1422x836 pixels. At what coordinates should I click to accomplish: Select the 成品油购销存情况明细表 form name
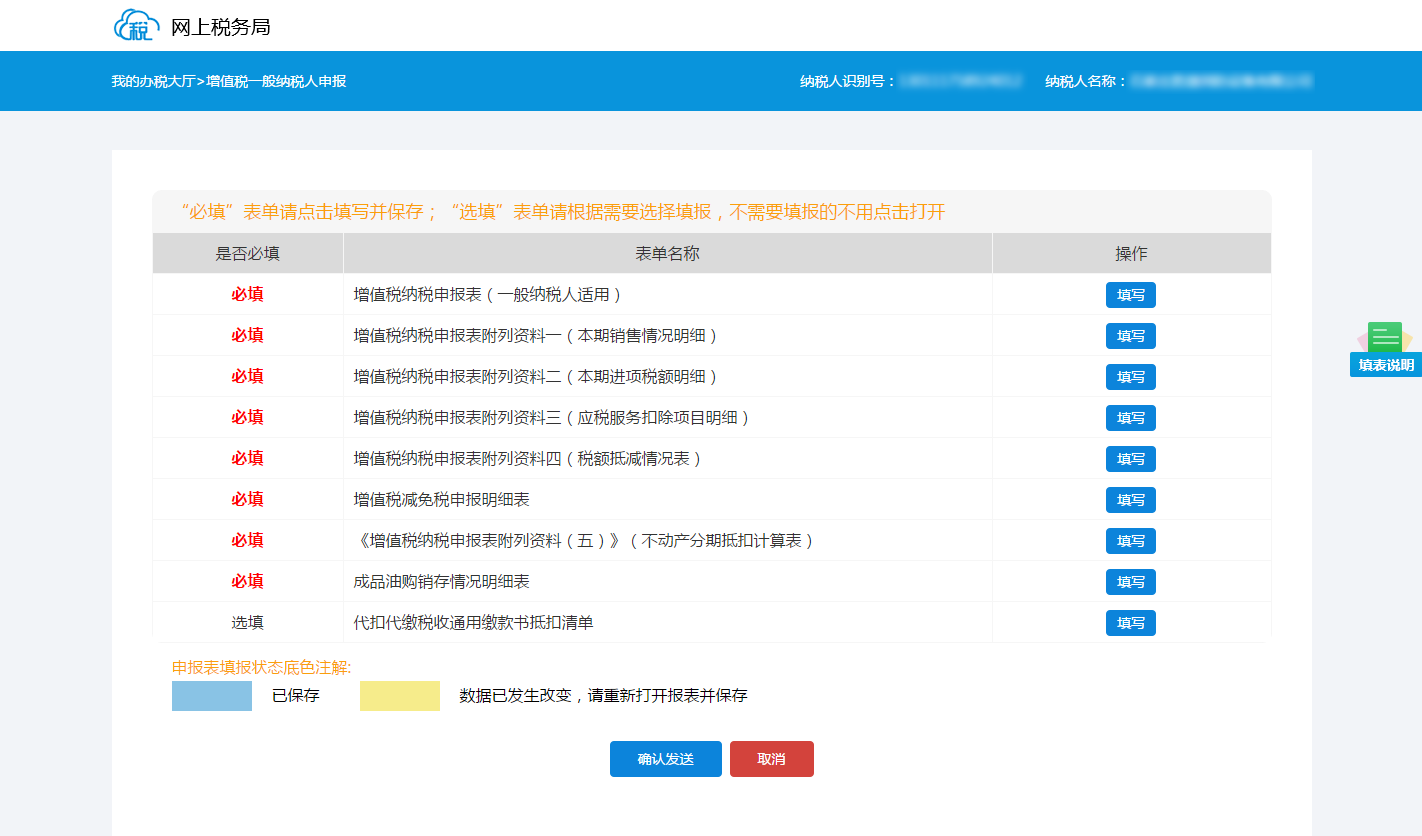coord(441,582)
